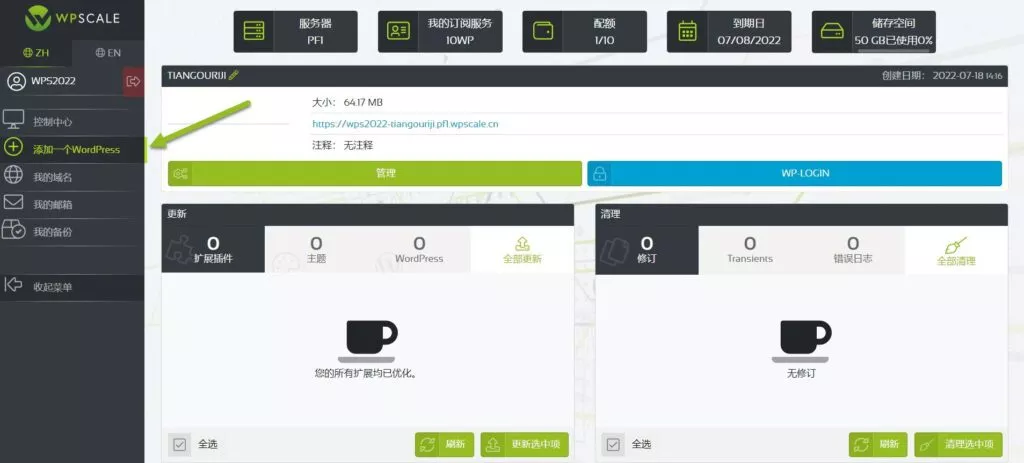1024x463 pixels.
Task: Select the 错误日志 tab
Action: point(853,249)
